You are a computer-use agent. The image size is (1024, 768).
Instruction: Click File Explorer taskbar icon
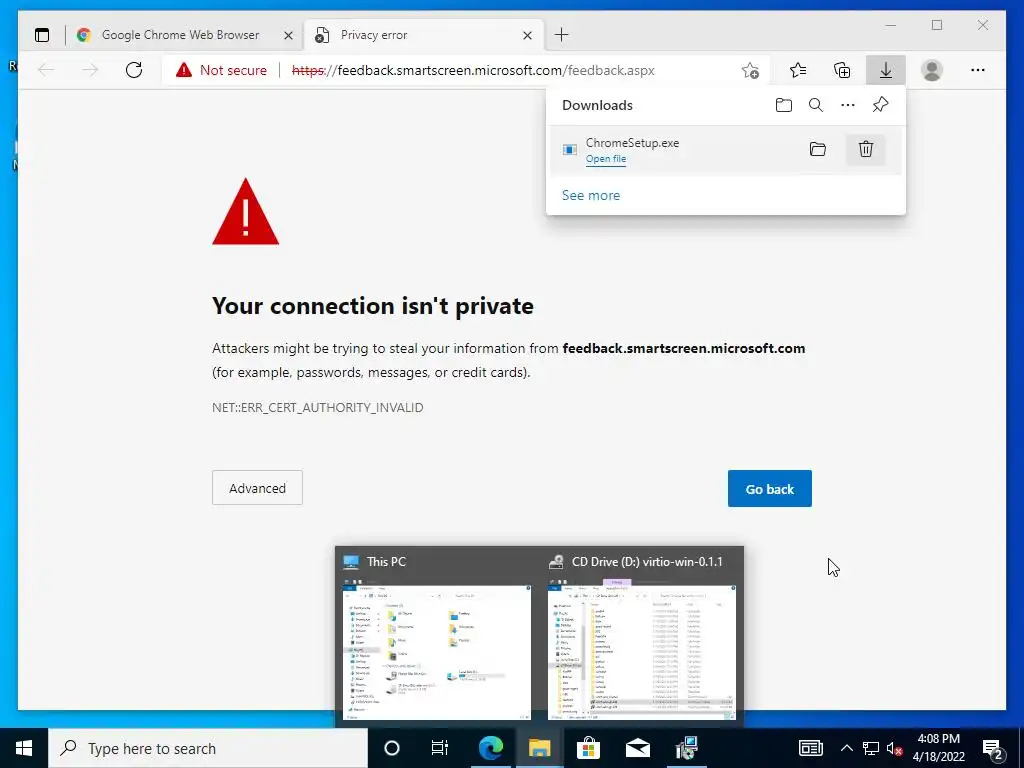[x=539, y=748]
